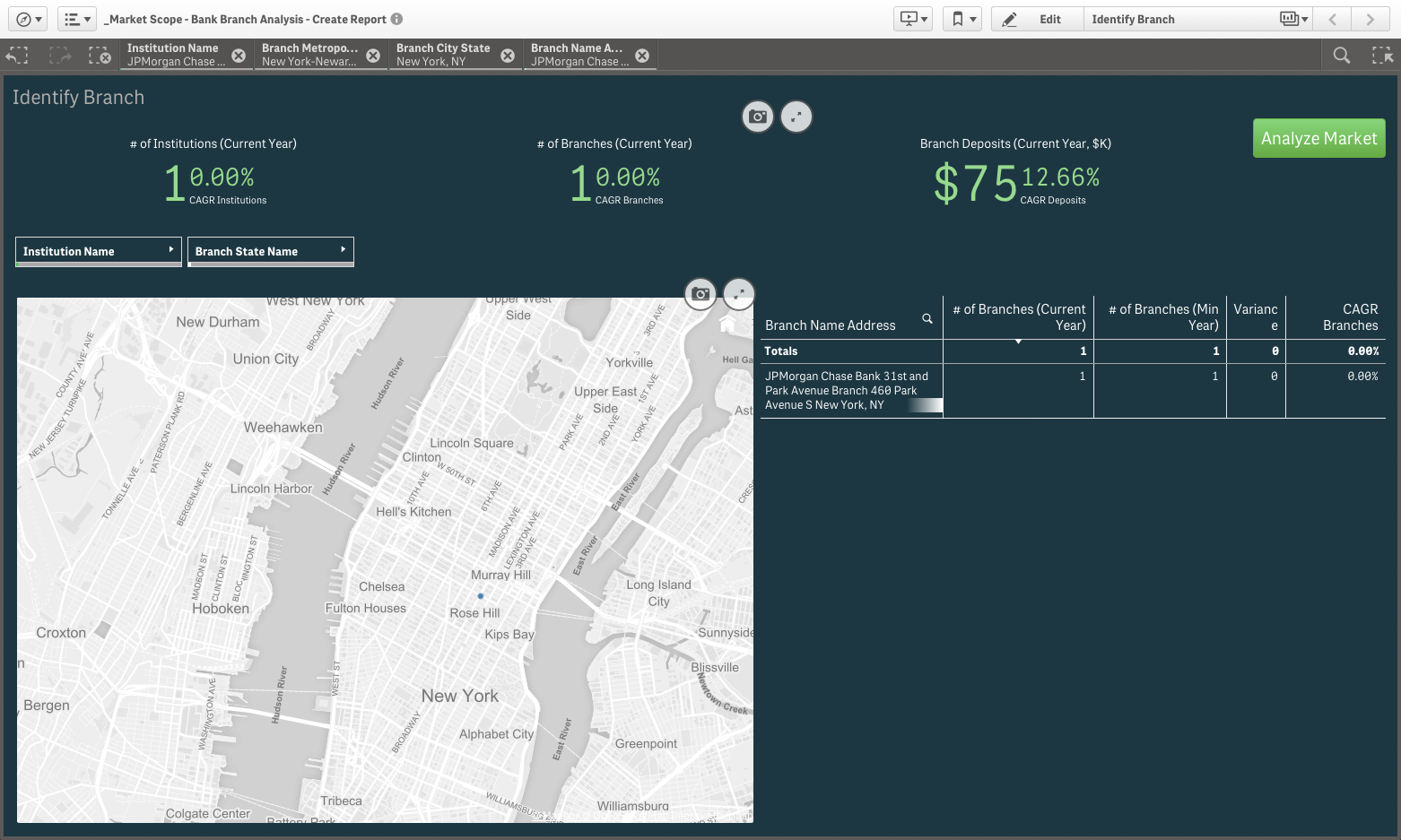The height and width of the screenshot is (840, 1401).
Task: Open the smart search magnifier
Action: tap(1341, 56)
